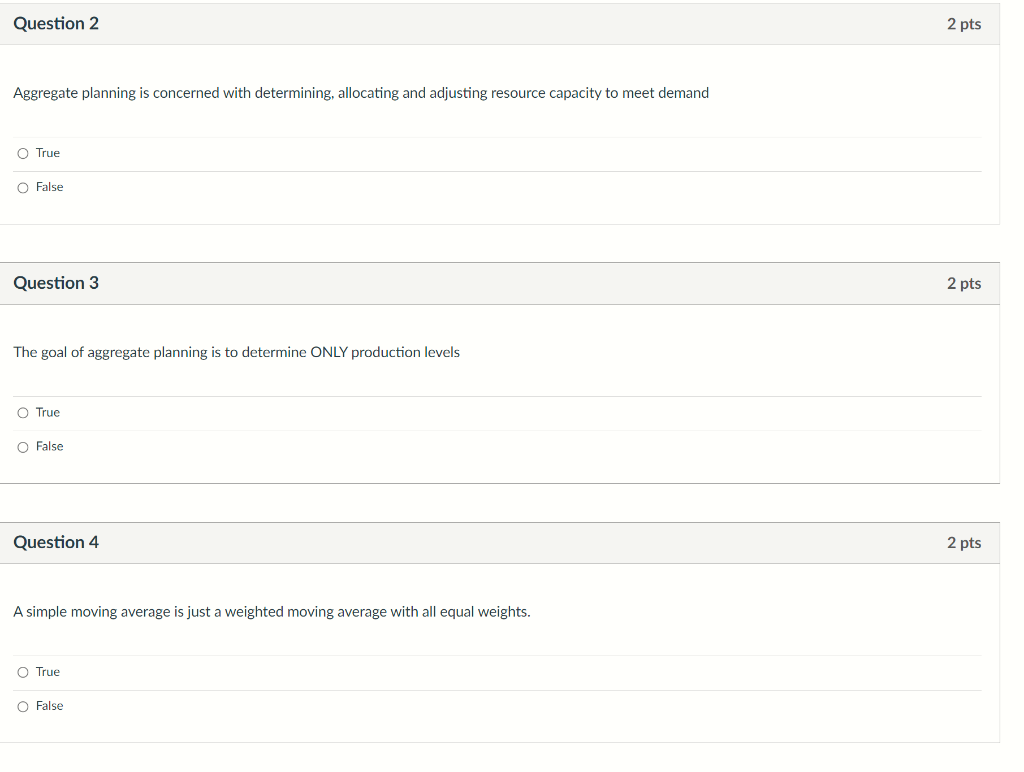The image size is (1024, 772).
Task: Select False for Question 3
Action: tap(22, 447)
